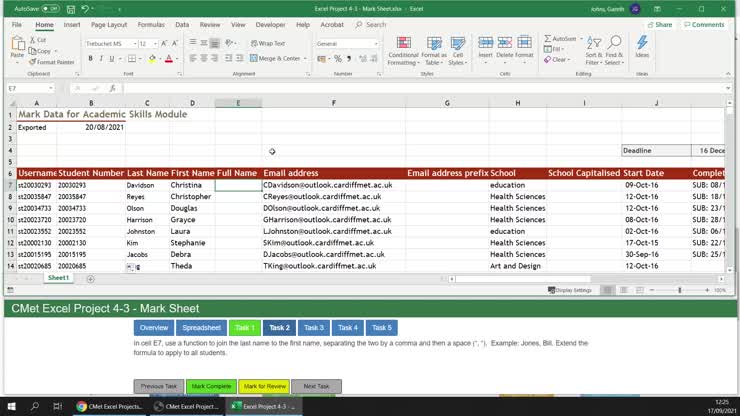This screenshot has height=416, width=740.
Task: Click Merge & Center
Action: pyautogui.click(x=275, y=59)
